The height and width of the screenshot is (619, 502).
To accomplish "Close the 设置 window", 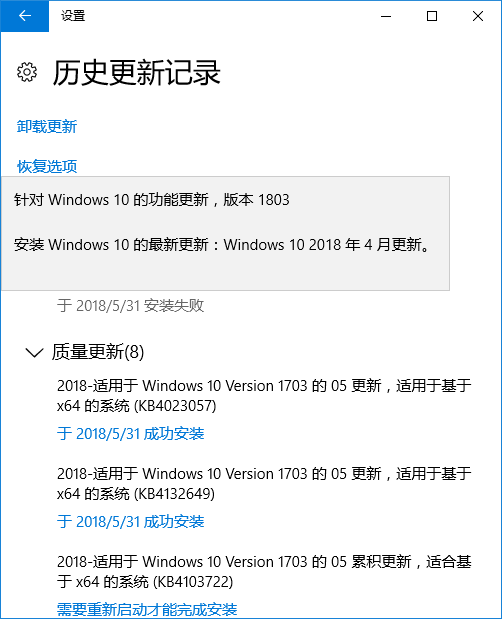I will (x=478, y=16).
